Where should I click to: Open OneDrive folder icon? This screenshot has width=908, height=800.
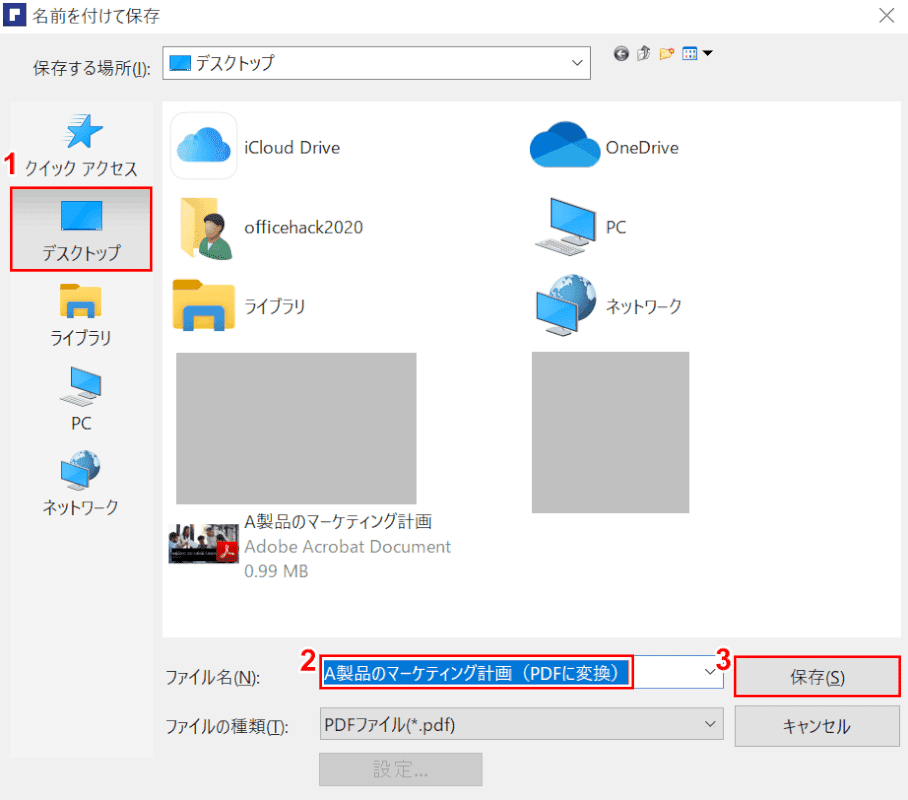[565, 145]
